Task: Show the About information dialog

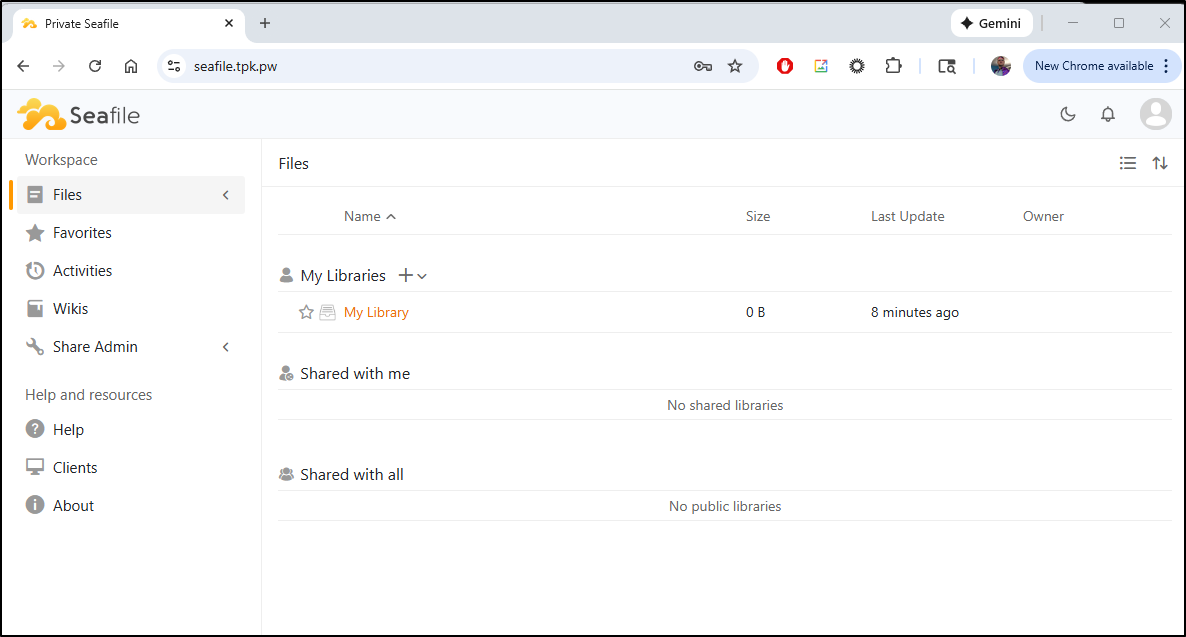Action: tap(73, 506)
